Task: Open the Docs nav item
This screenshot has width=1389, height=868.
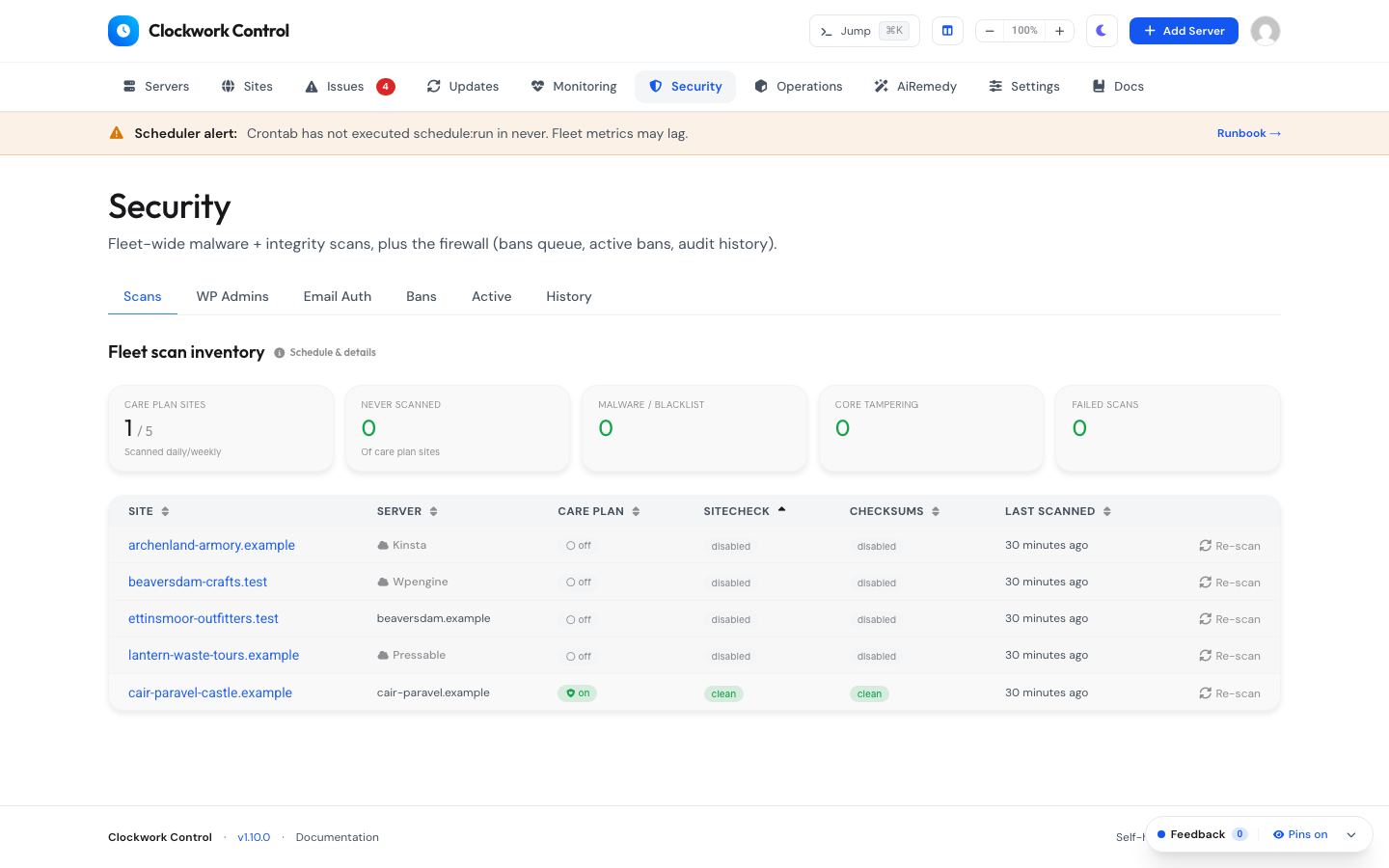Action: 1118,87
